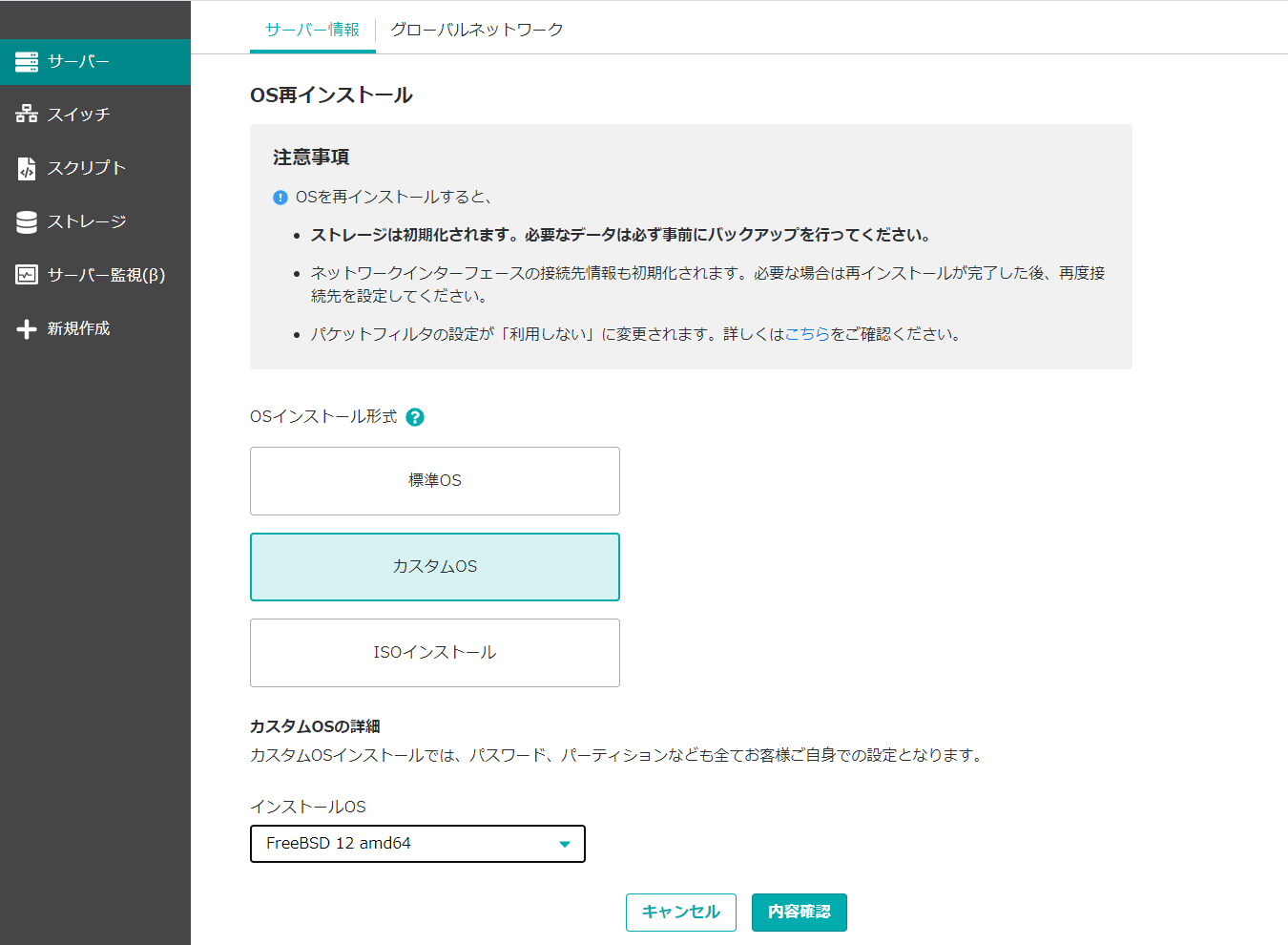Click the help icon beside OSインストール形式

[x=415, y=417]
